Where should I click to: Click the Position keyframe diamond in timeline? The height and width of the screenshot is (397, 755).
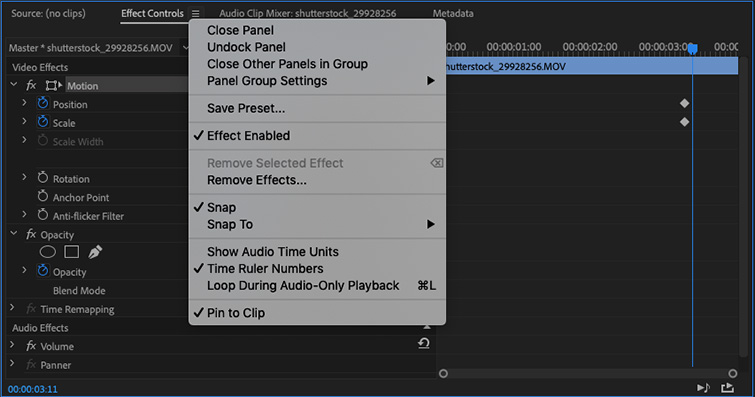pyautogui.click(x=684, y=103)
